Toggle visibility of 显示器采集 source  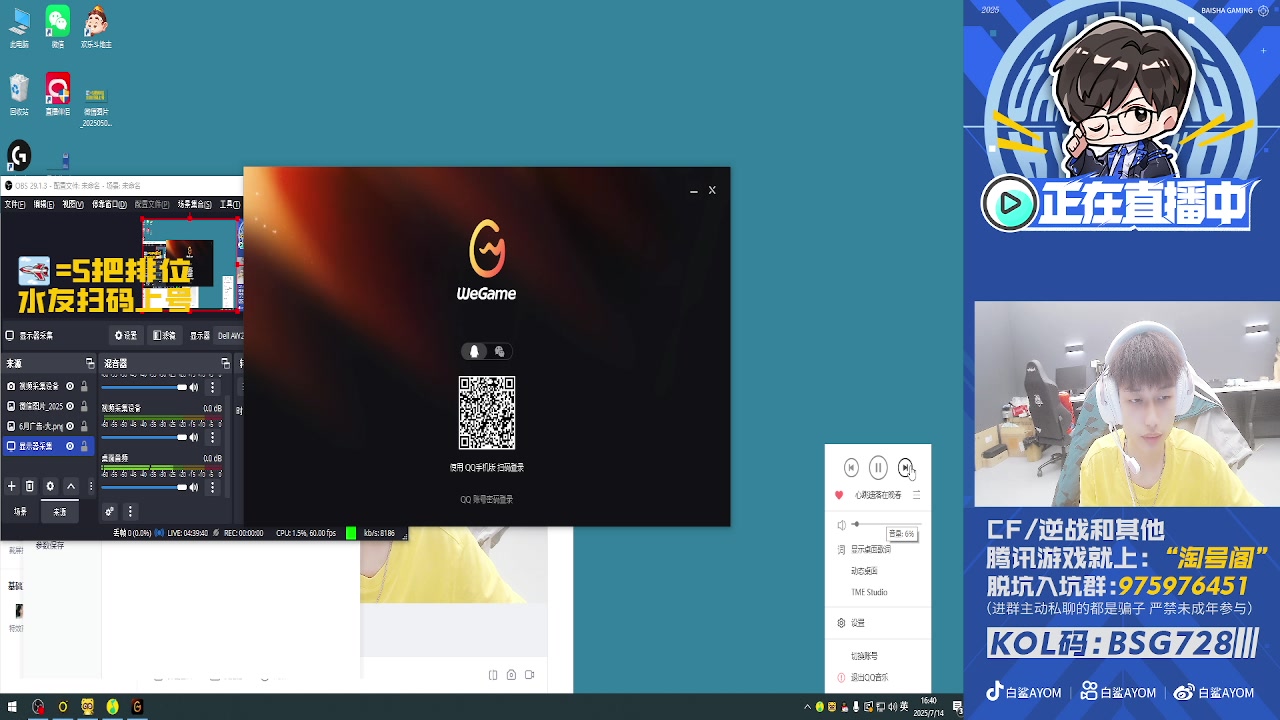(x=70, y=446)
